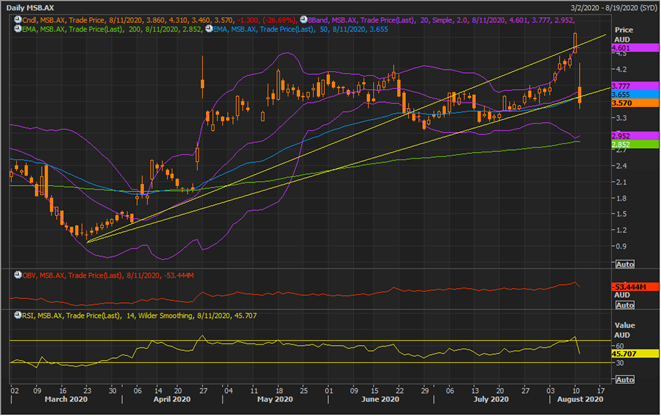Click the May 2020 label on time axis
The image size is (661, 416).
275,399
